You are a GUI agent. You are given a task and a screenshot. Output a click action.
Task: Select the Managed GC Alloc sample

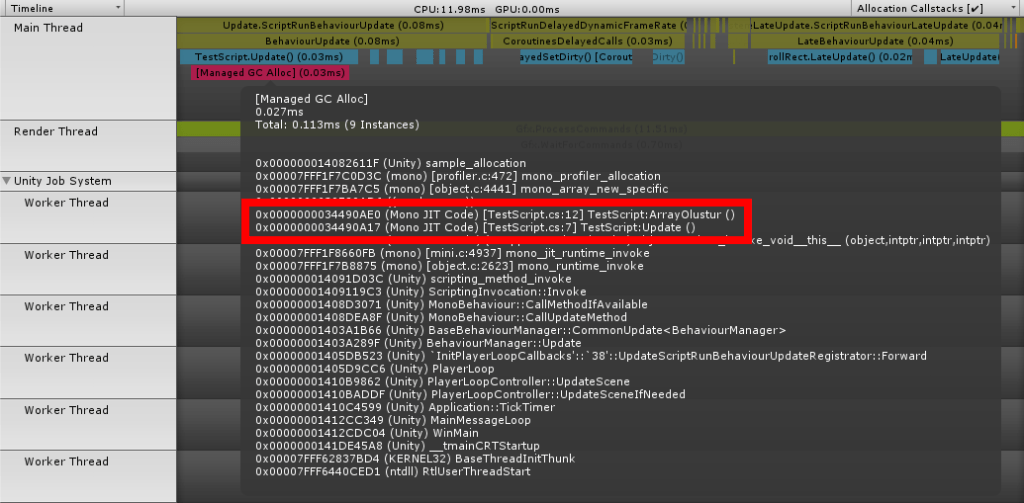[x=270, y=73]
